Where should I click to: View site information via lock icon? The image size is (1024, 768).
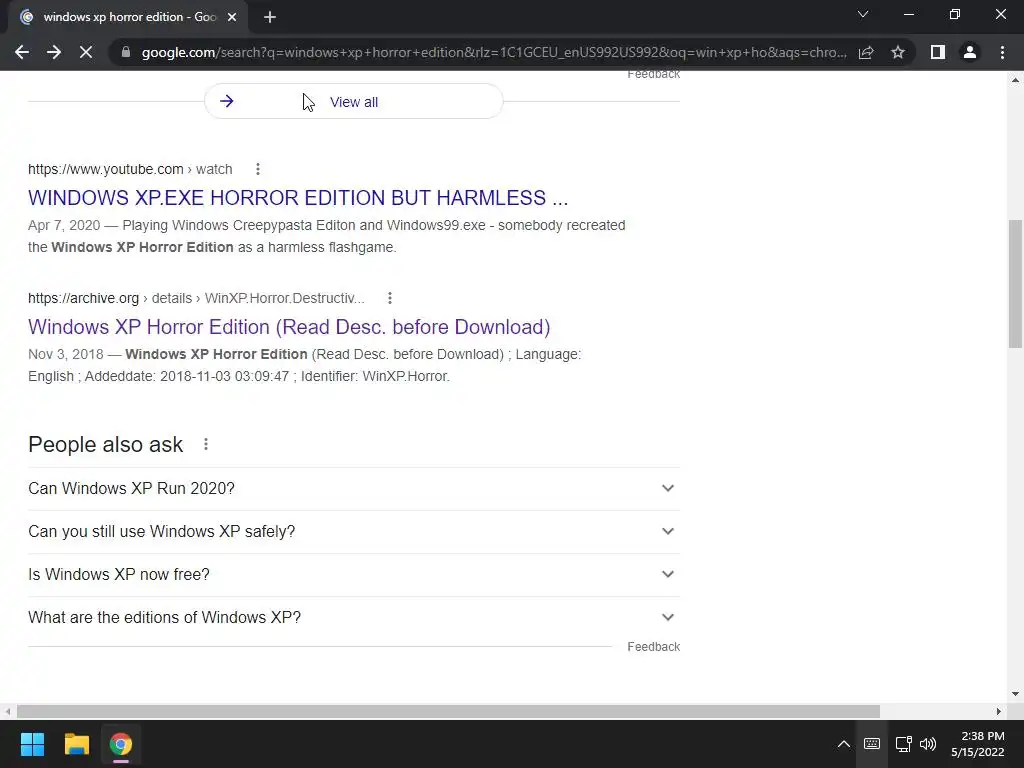126,52
